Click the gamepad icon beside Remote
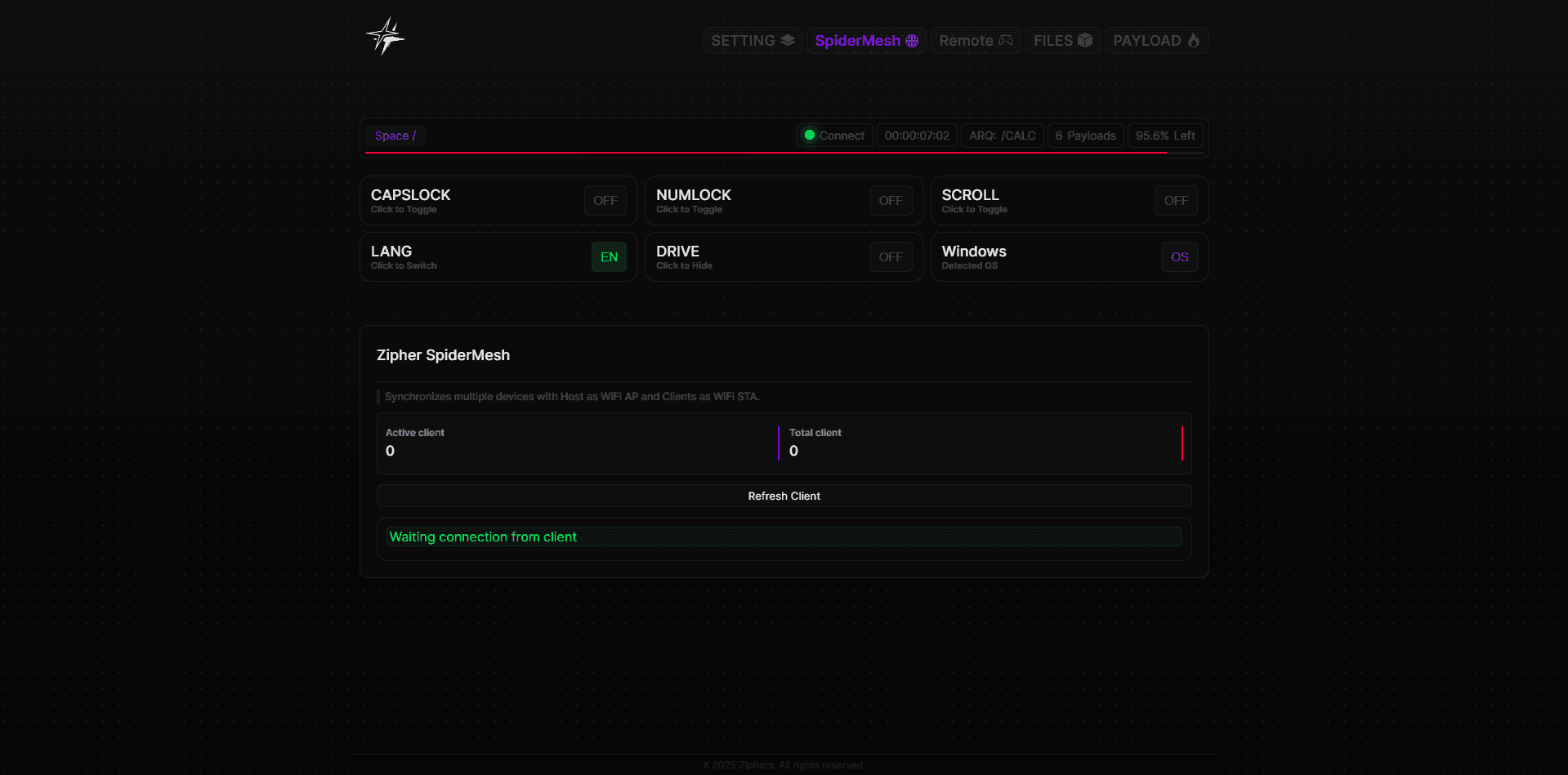 1006,41
